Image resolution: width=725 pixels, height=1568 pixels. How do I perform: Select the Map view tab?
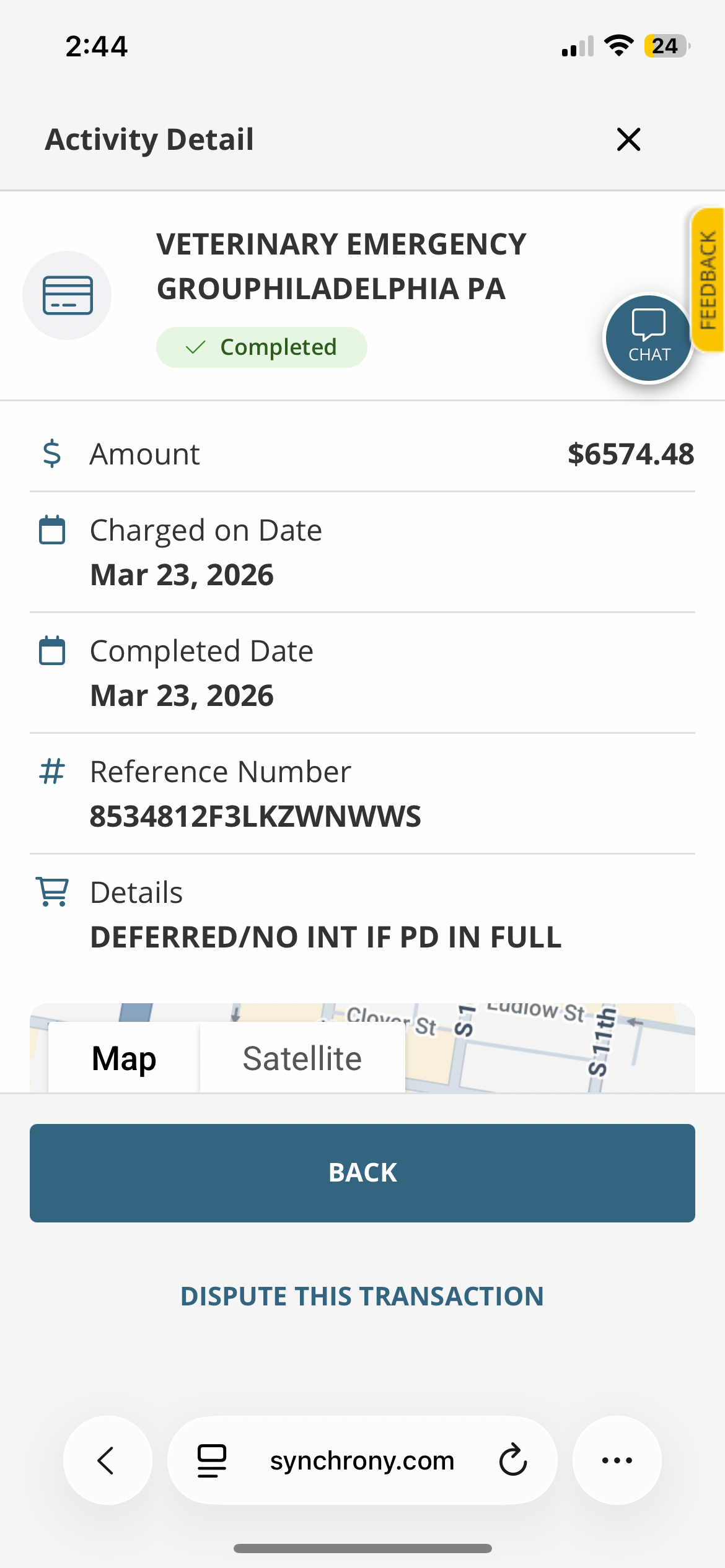124,1058
